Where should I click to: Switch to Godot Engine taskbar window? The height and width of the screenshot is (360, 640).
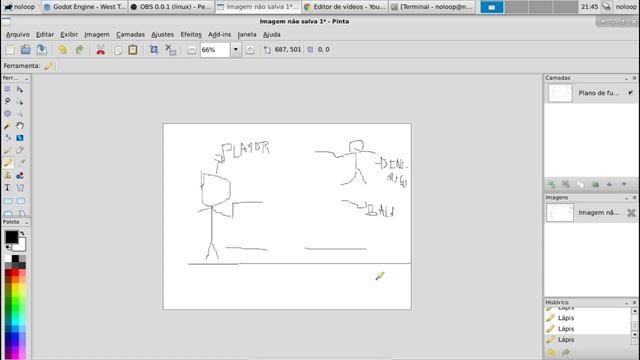tap(85, 7)
